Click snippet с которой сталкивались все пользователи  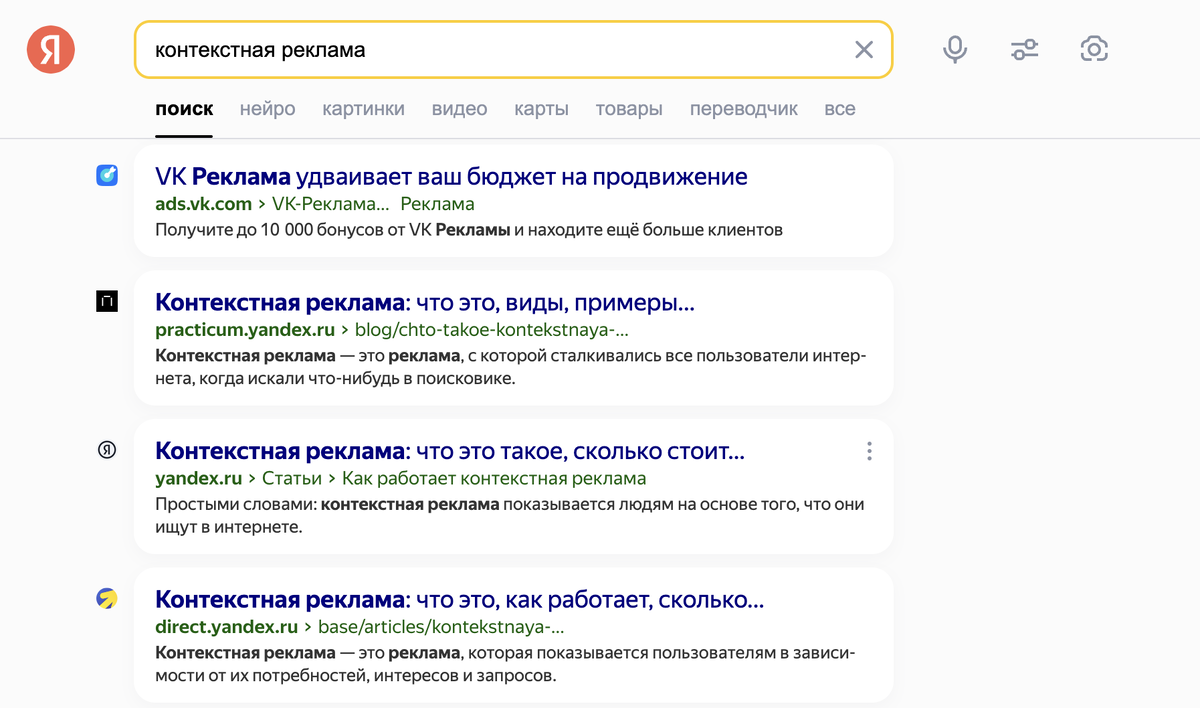(510, 367)
